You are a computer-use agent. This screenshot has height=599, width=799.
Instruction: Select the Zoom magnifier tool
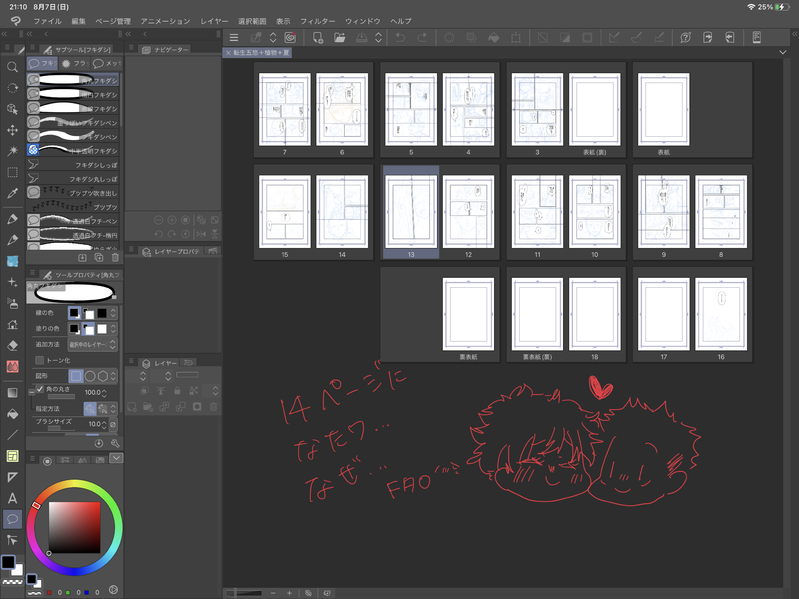click(12, 67)
